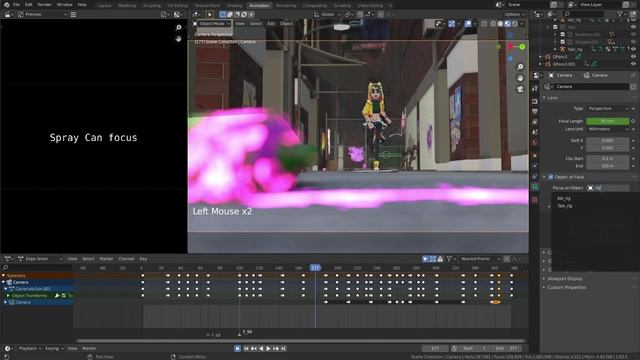Open the Lens Unit Millimeters dropdown
640x360 pixels.
click(x=608, y=129)
